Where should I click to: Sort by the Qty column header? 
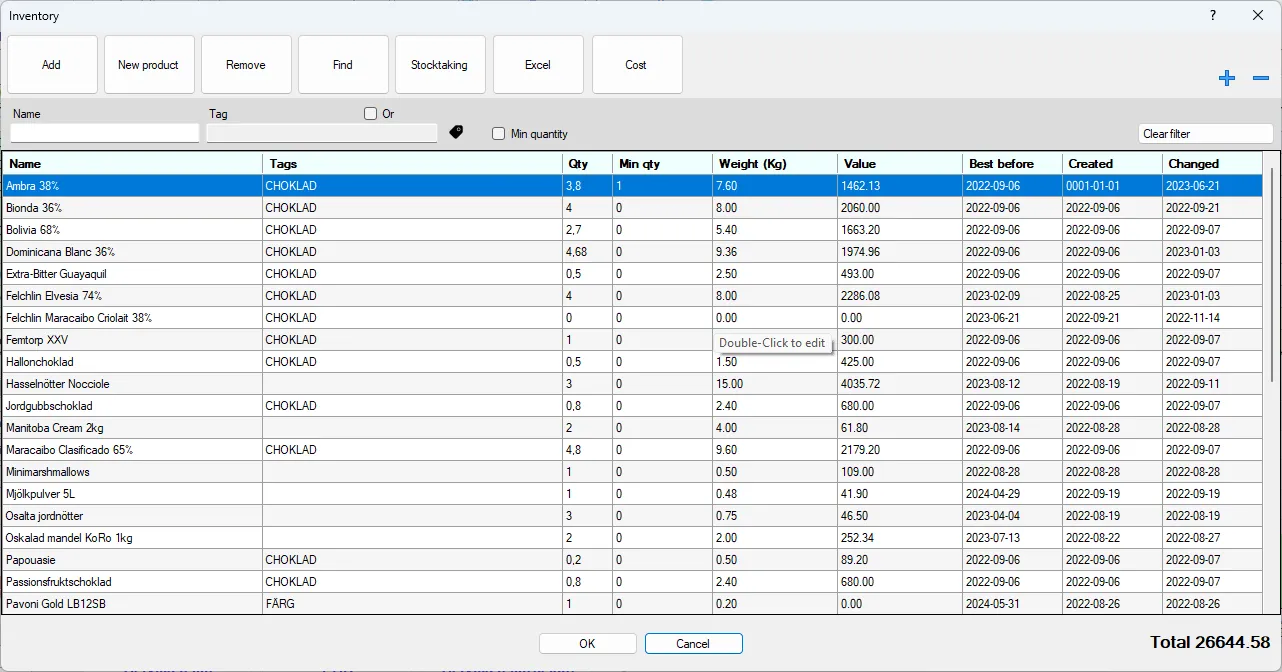588,164
